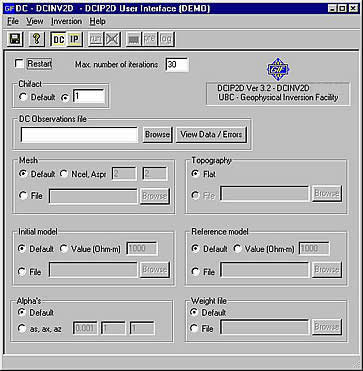Screen dimensions: 363x371
Task: Click the 'Max. number of iterations' label
Action: 116,64
